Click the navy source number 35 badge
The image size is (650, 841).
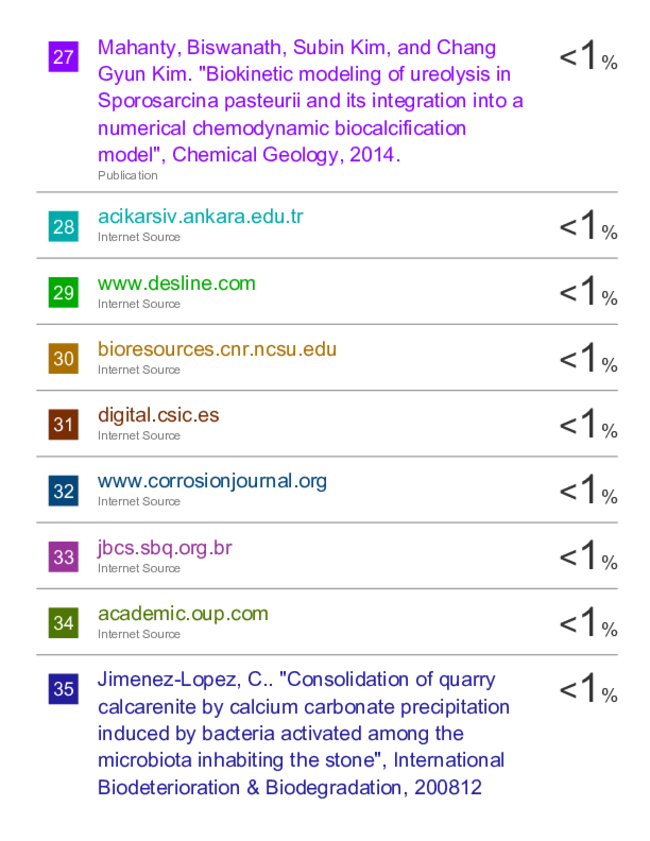pos(63,689)
